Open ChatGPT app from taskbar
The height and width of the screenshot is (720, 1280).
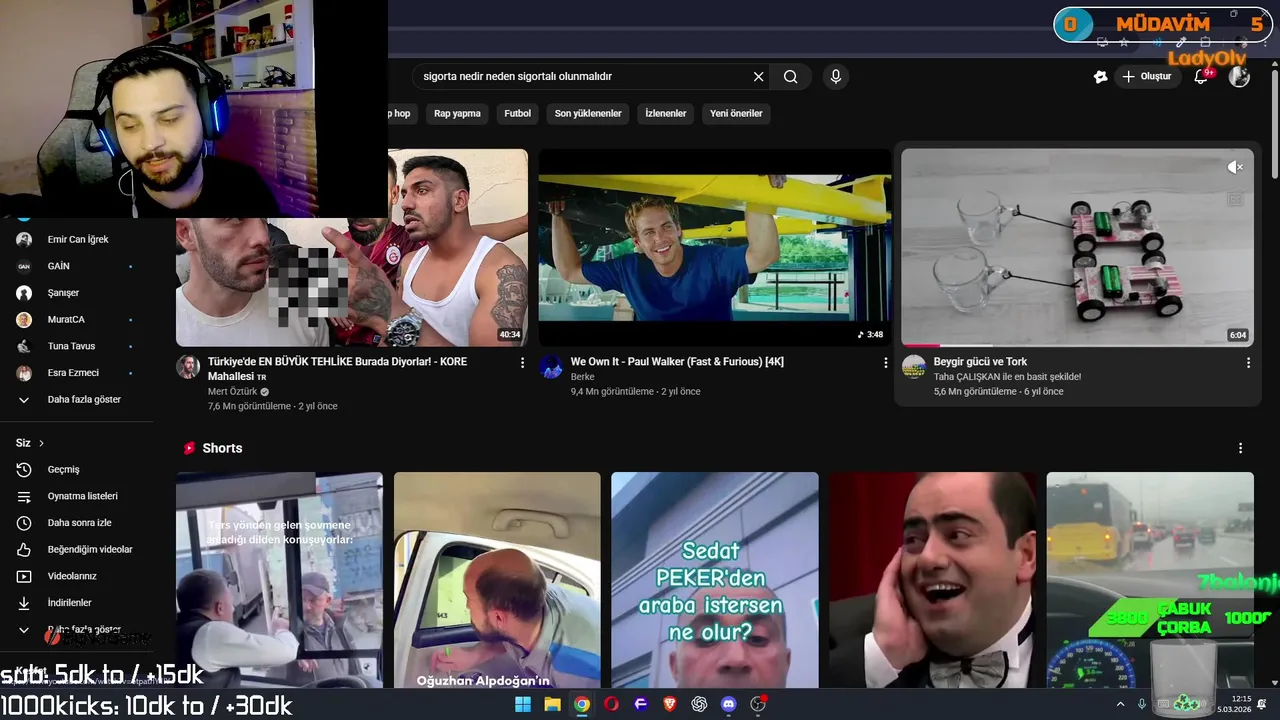[699, 704]
